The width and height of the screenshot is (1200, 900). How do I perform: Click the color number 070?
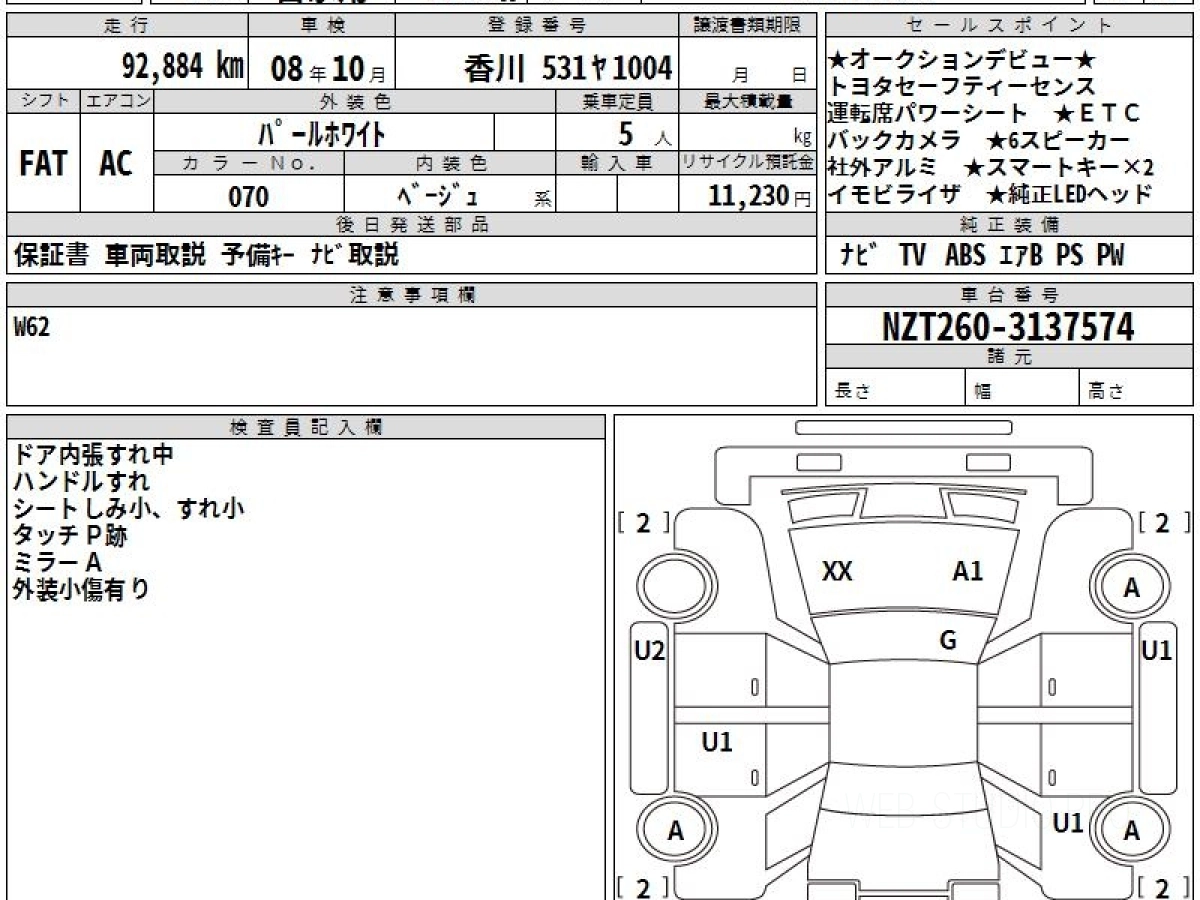[x=249, y=197]
